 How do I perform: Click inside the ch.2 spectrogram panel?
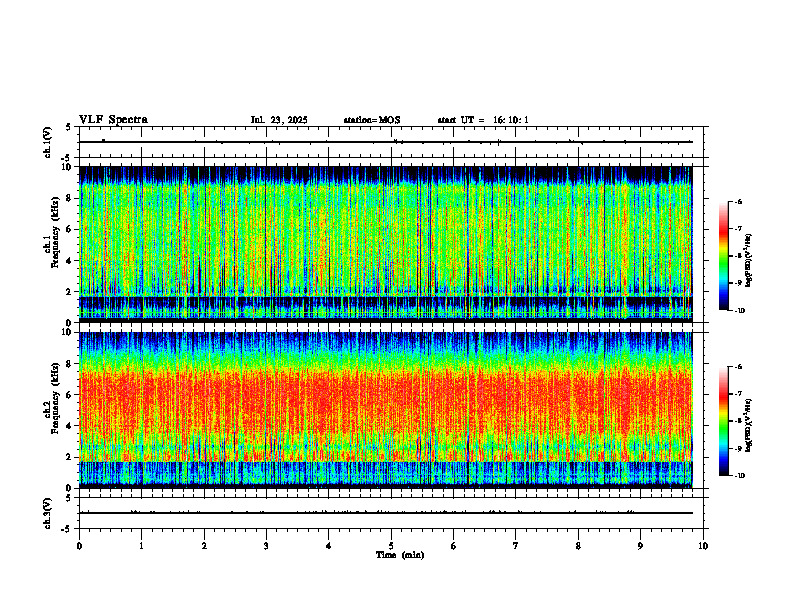click(x=385, y=410)
